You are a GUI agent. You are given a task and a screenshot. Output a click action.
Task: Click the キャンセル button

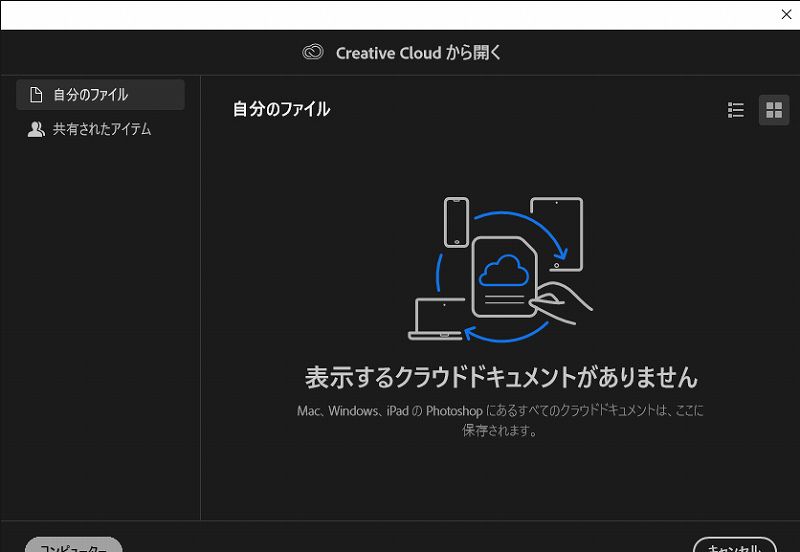pyautogui.click(x=735, y=545)
